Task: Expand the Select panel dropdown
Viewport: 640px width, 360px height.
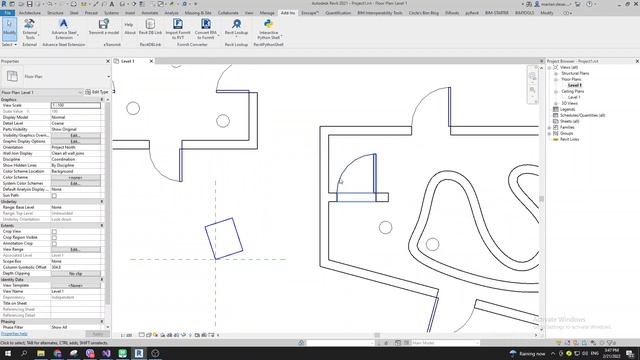Action: 9,44
